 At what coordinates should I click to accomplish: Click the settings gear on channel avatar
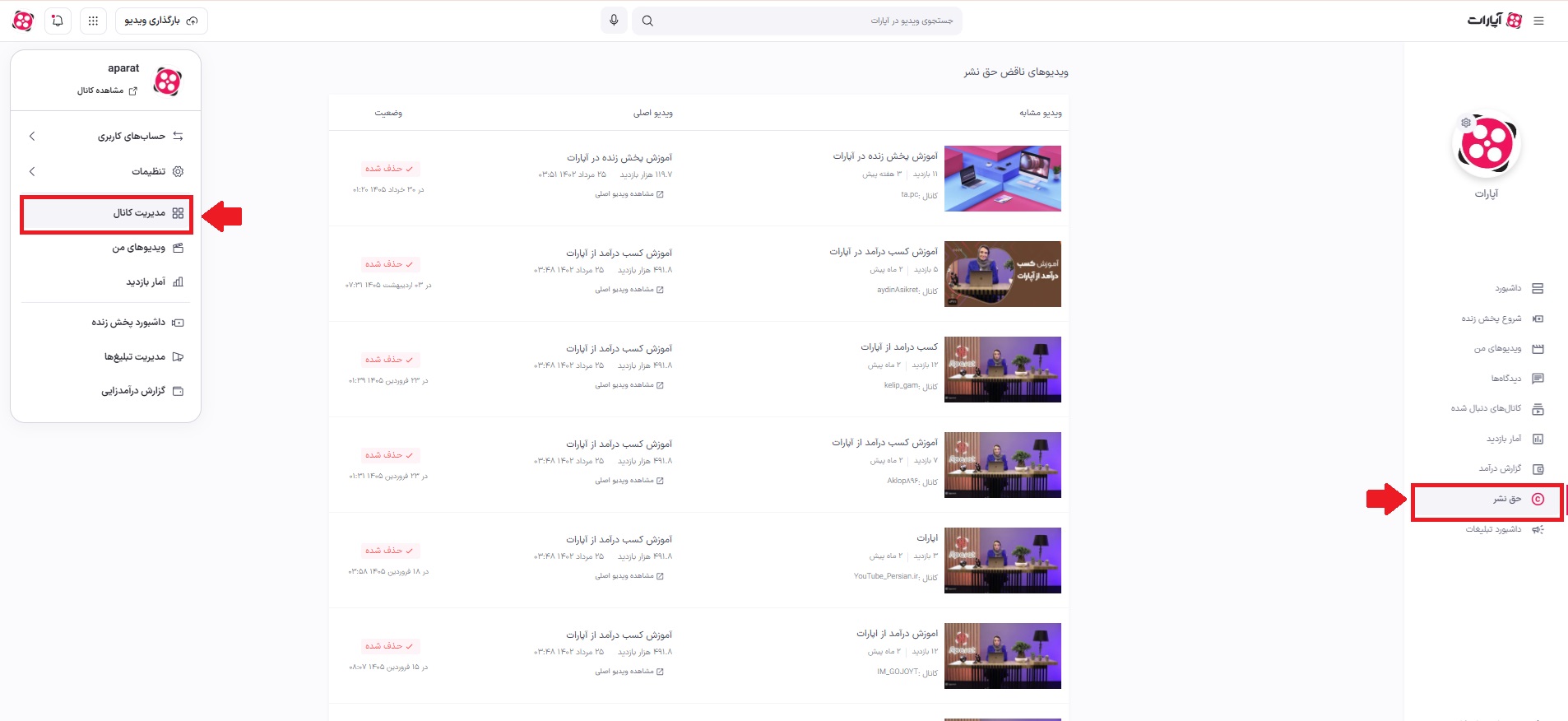point(1466,123)
